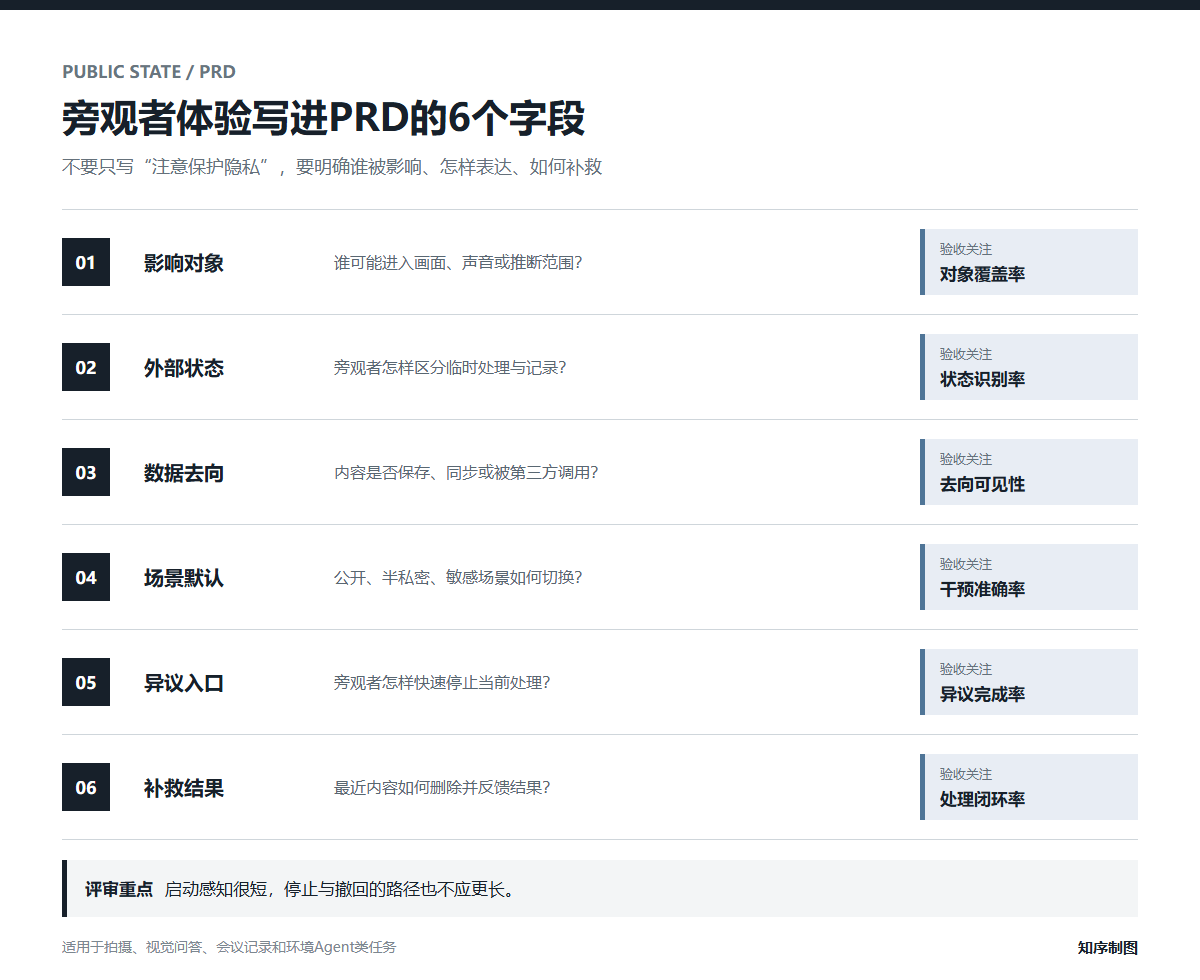1200x980 pixels.
Task: Click the footer note beginning 适用于拍摄、视觉问答
Action: click(229, 947)
